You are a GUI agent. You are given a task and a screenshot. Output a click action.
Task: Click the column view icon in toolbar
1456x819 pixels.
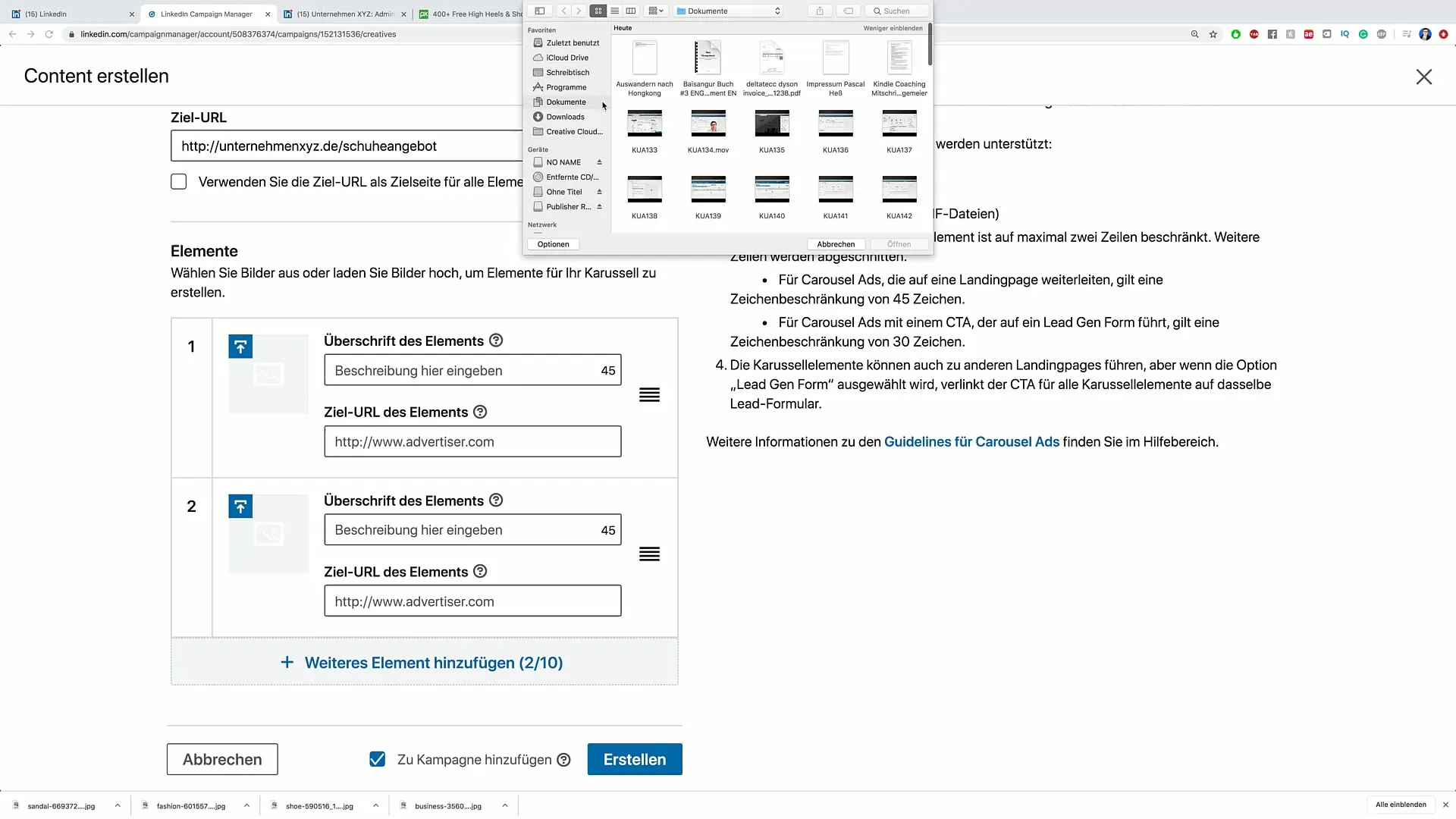pos(630,11)
